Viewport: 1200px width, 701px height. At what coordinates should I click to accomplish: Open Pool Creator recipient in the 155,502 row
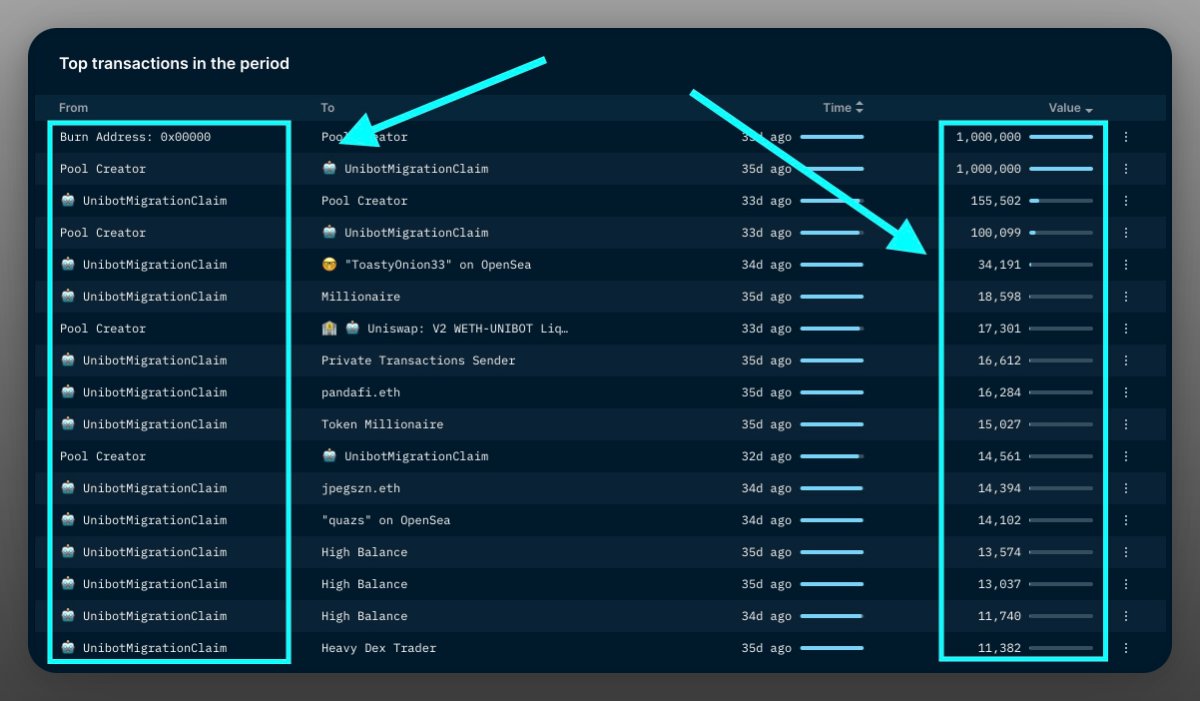364,201
